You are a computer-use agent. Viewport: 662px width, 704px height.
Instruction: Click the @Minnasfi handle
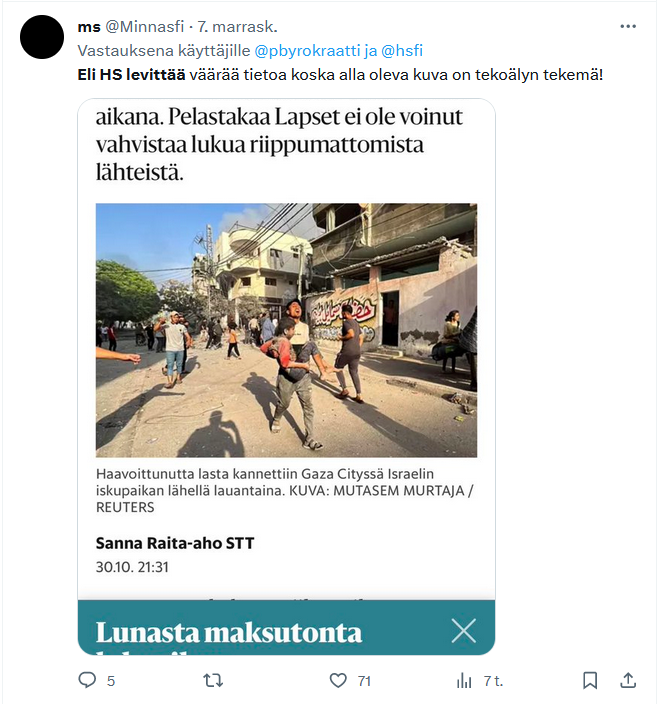[145, 27]
